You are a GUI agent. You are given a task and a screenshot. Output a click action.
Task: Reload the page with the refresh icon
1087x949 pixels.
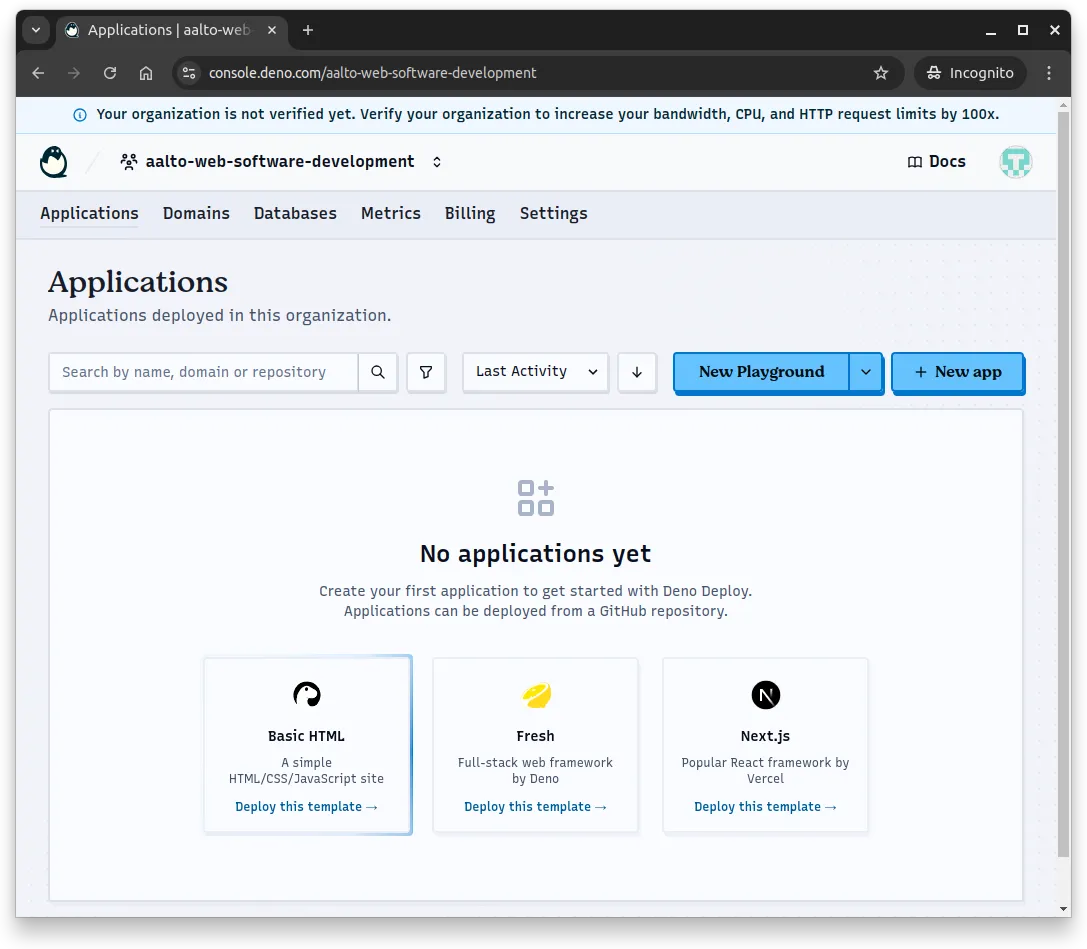[109, 72]
